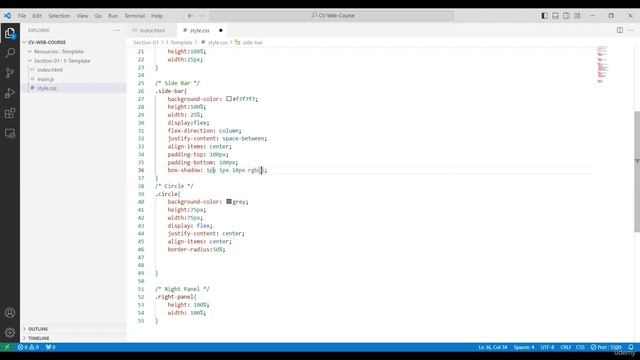640x360 pixels.
Task: Open the Source Control view icon
Action: click(10, 73)
